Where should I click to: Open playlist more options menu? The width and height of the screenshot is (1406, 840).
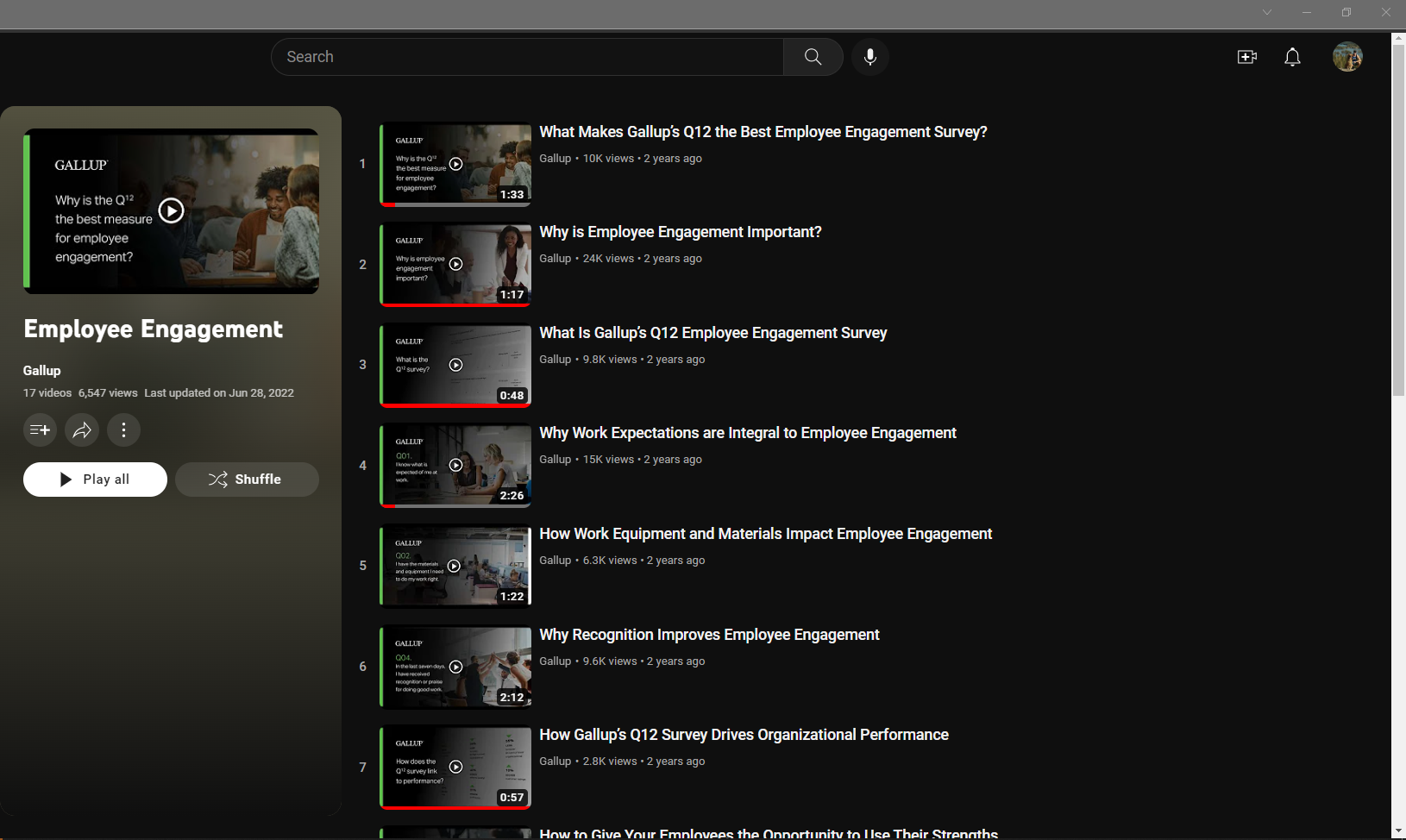click(x=123, y=429)
